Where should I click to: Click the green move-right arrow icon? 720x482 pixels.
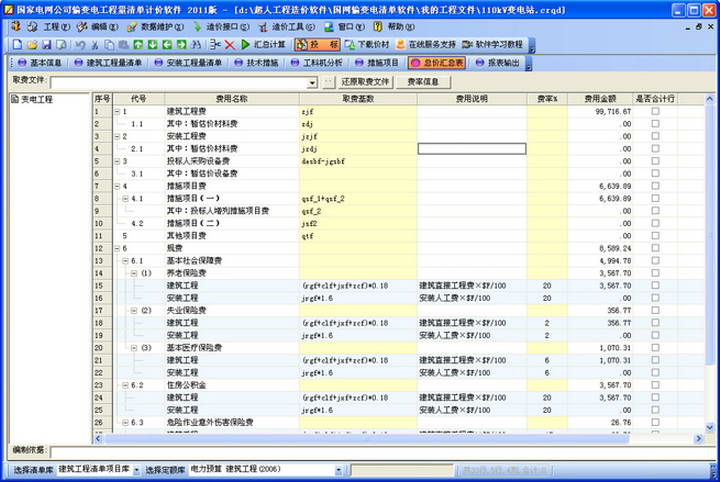click(x=182, y=45)
